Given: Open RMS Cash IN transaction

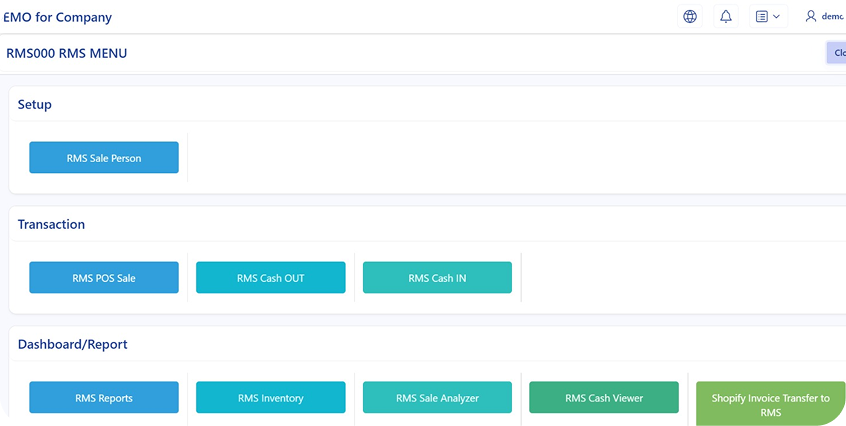Looking at the screenshot, I should 437,278.
